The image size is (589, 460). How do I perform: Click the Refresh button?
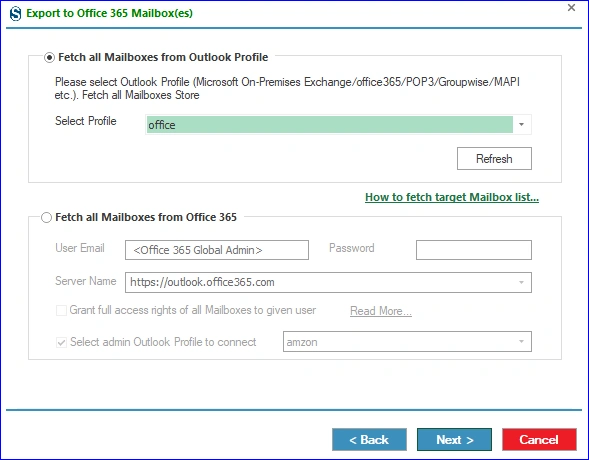(494, 158)
